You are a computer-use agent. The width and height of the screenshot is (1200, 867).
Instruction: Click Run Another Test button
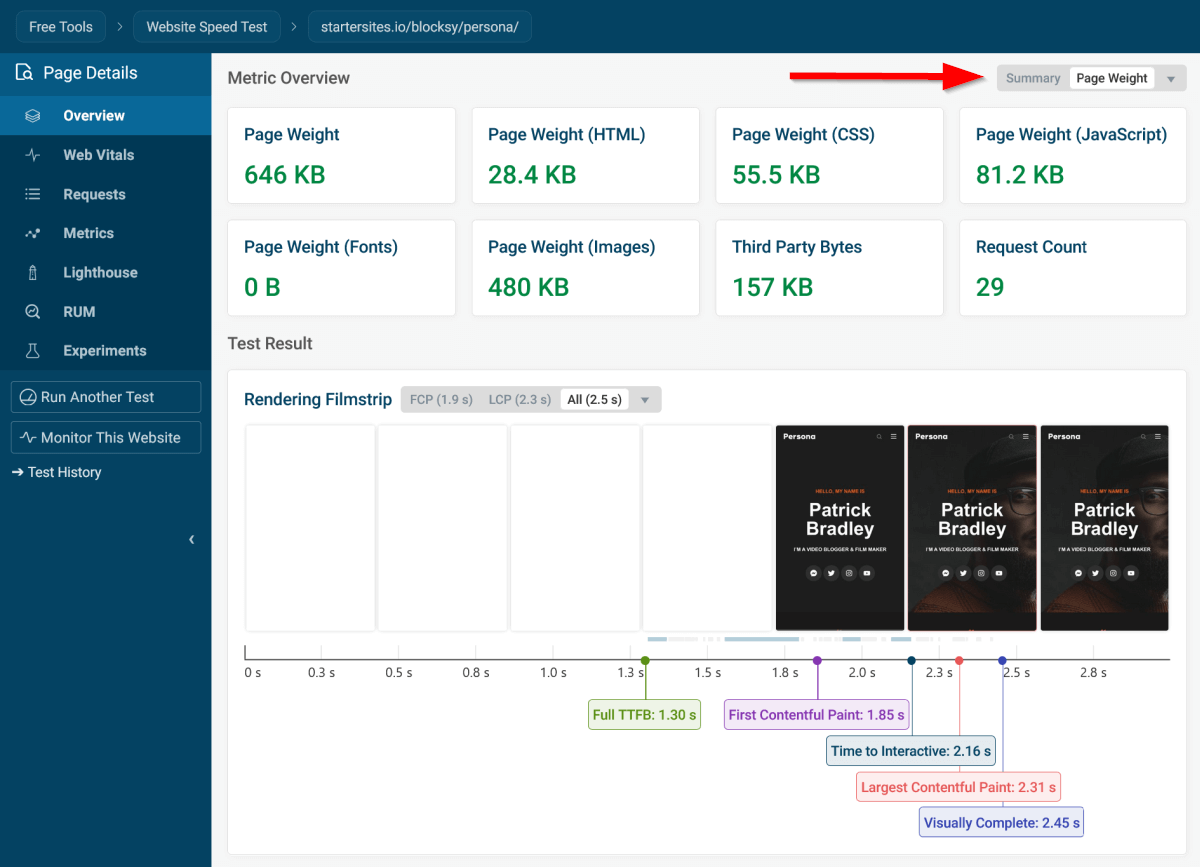pos(106,397)
